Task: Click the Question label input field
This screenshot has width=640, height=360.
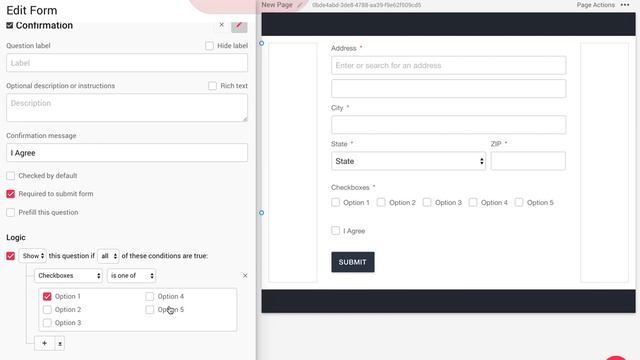Action: 127,63
